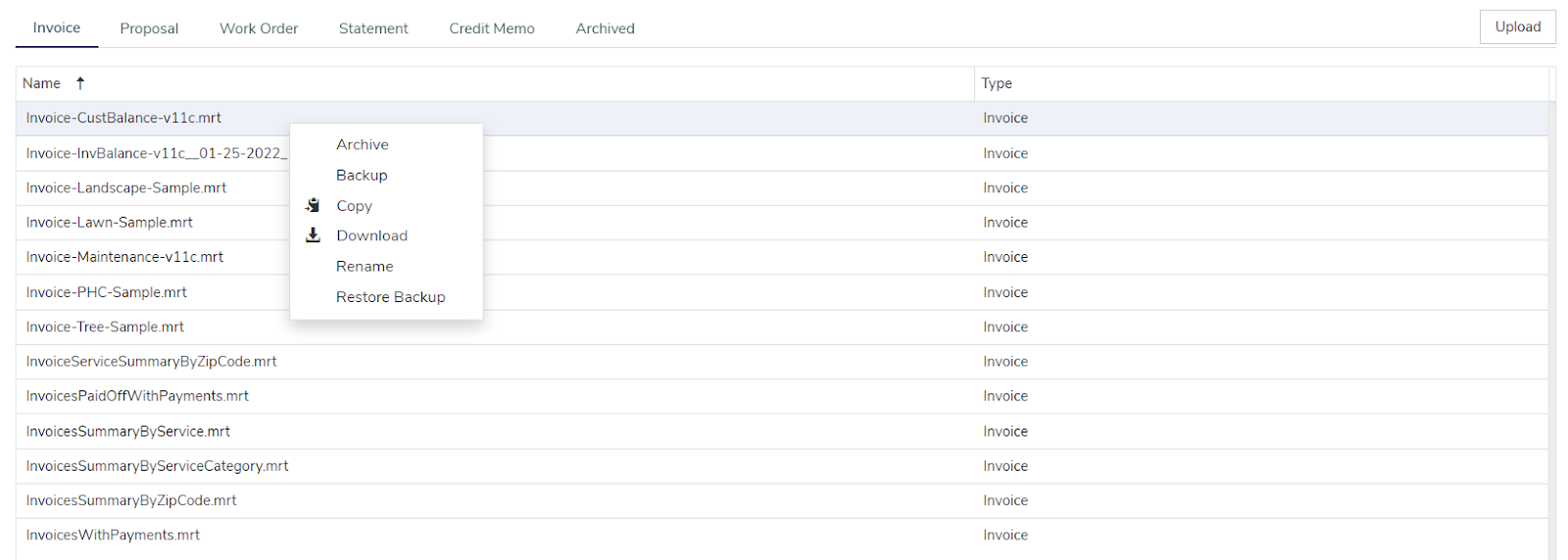Open the Work Order tab
This screenshot has height=560, width=1568.
pyautogui.click(x=259, y=28)
